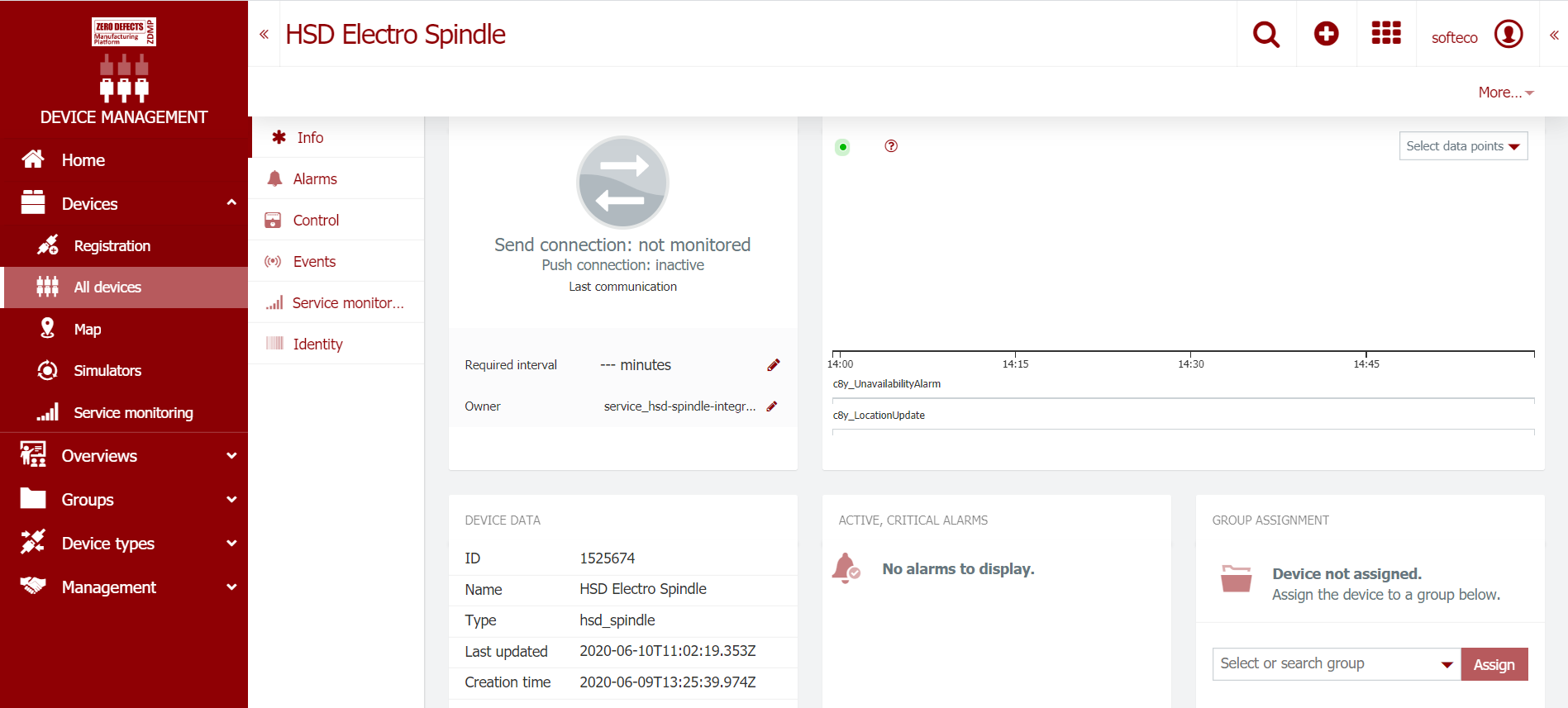1568x708 pixels.
Task: Edit the Required interval with pencil icon
Action: (774, 365)
